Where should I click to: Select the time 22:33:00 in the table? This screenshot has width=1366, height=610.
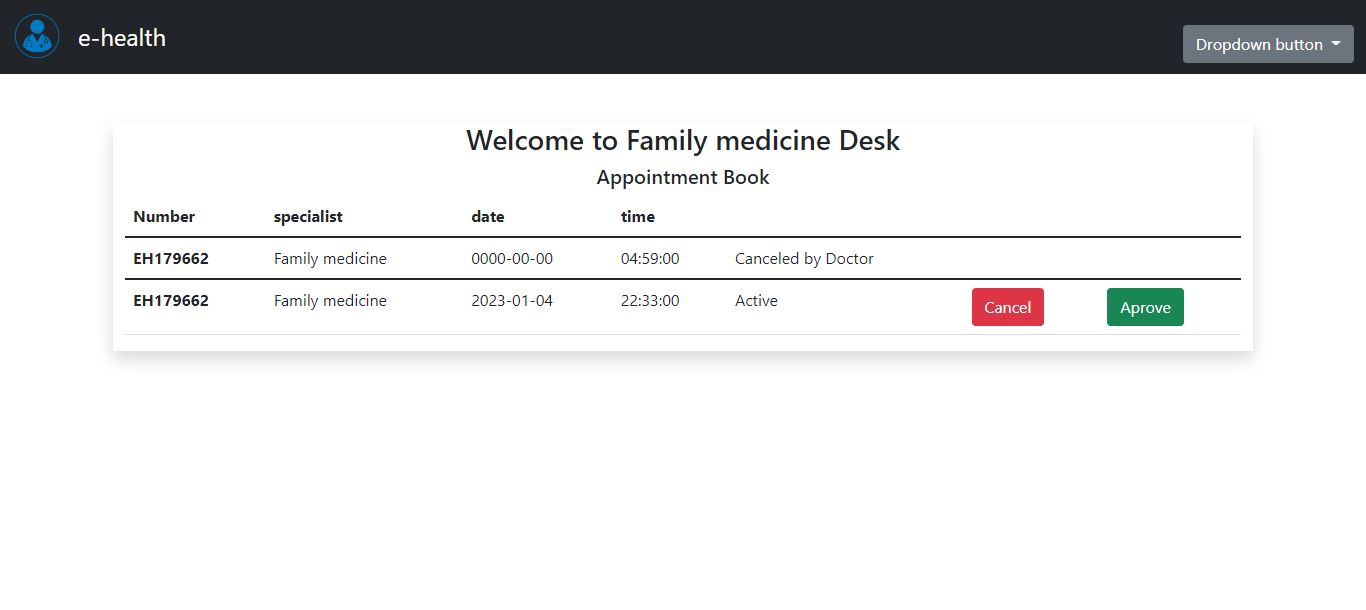pos(649,300)
